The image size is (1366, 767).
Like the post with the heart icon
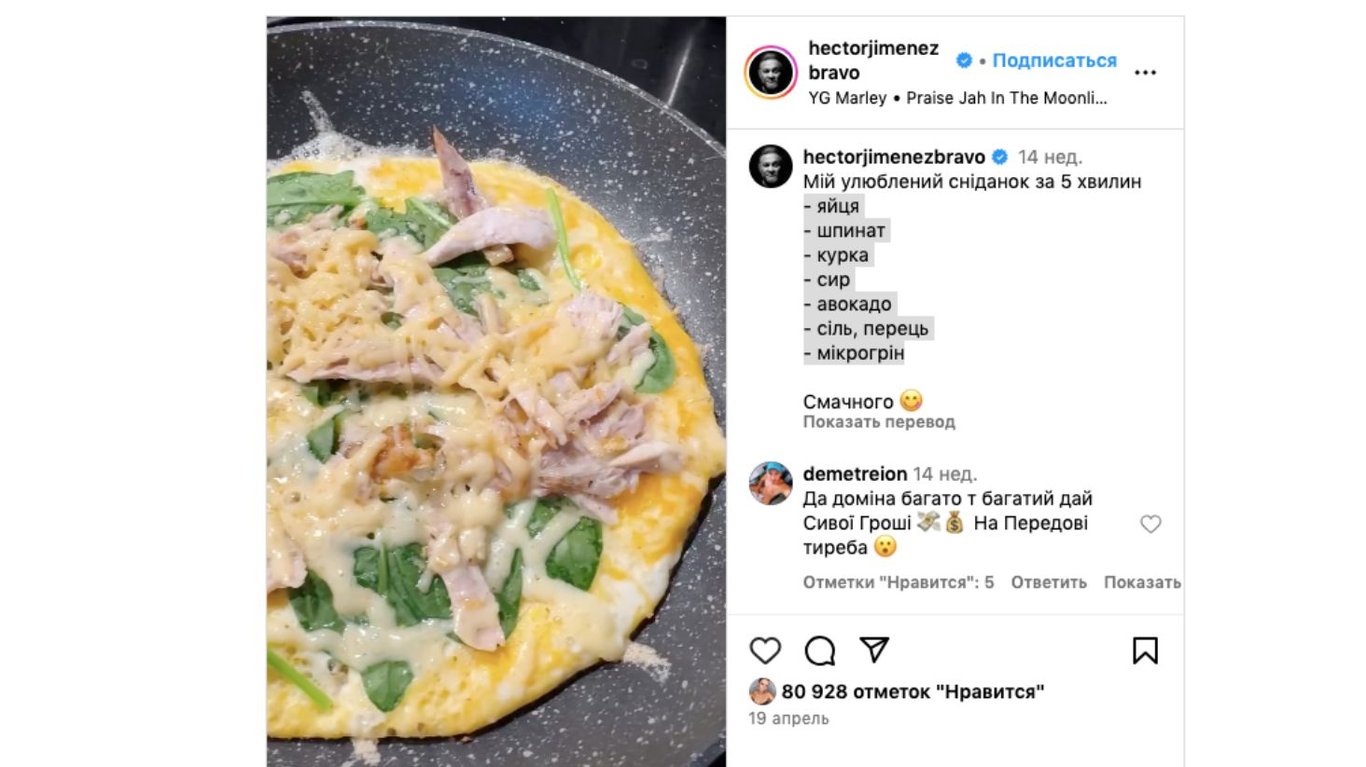[765, 651]
